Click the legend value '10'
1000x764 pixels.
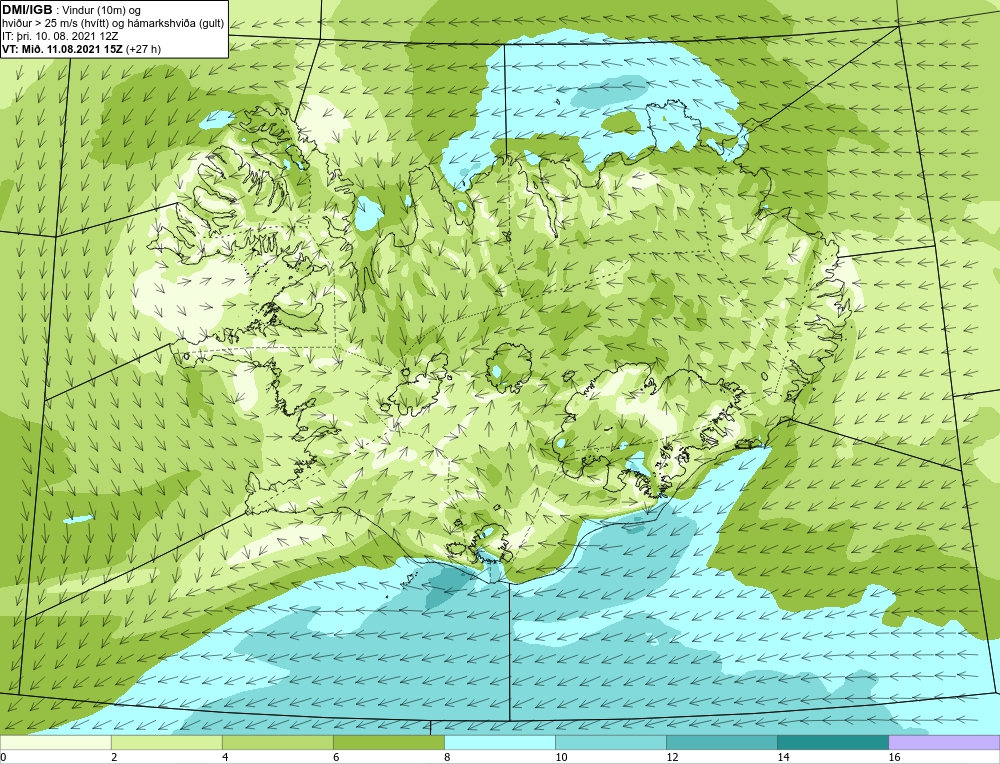(x=561, y=757)
